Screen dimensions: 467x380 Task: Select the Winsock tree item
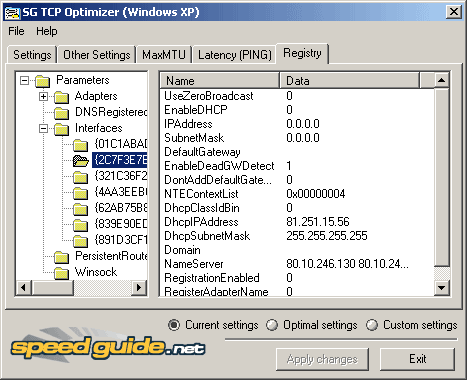96,272
